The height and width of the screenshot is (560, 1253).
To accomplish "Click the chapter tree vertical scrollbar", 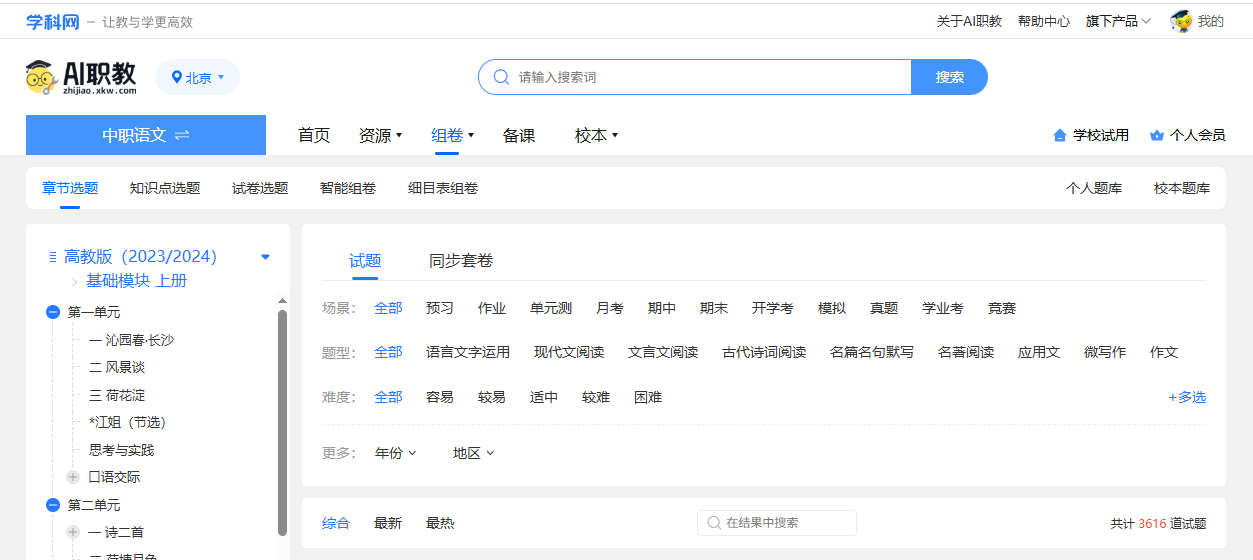I will (x=282, y=420).
